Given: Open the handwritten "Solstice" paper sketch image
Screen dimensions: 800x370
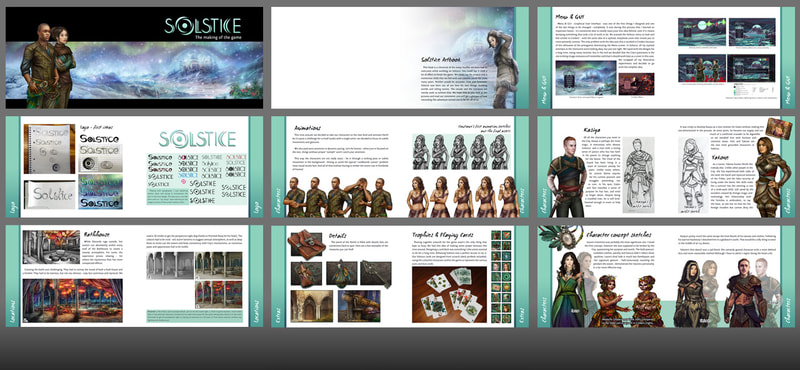Looking at the screenshot, I should pos(49,194).
